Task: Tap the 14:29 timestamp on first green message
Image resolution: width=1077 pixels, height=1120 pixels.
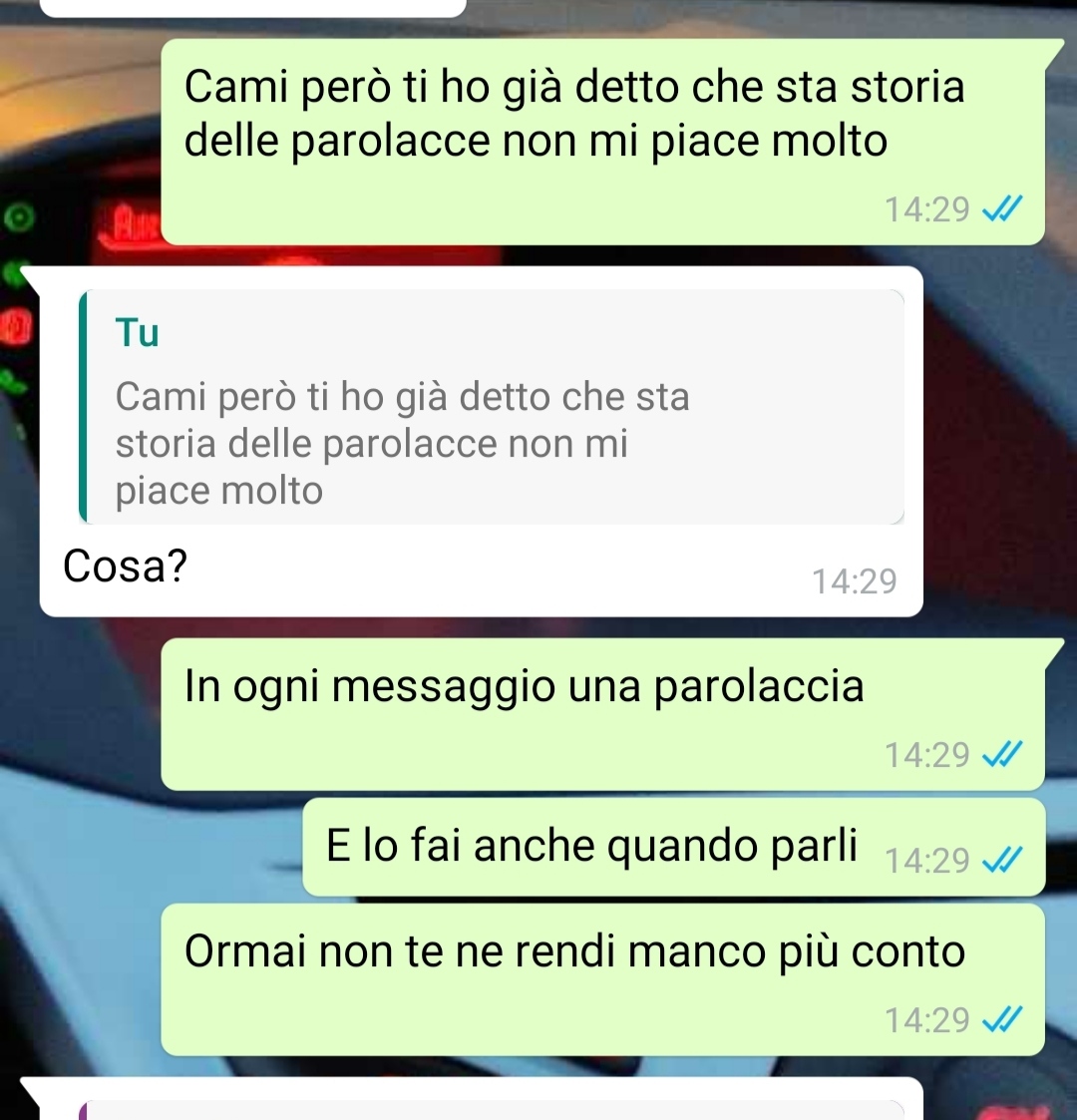Action: click(927, 210)
